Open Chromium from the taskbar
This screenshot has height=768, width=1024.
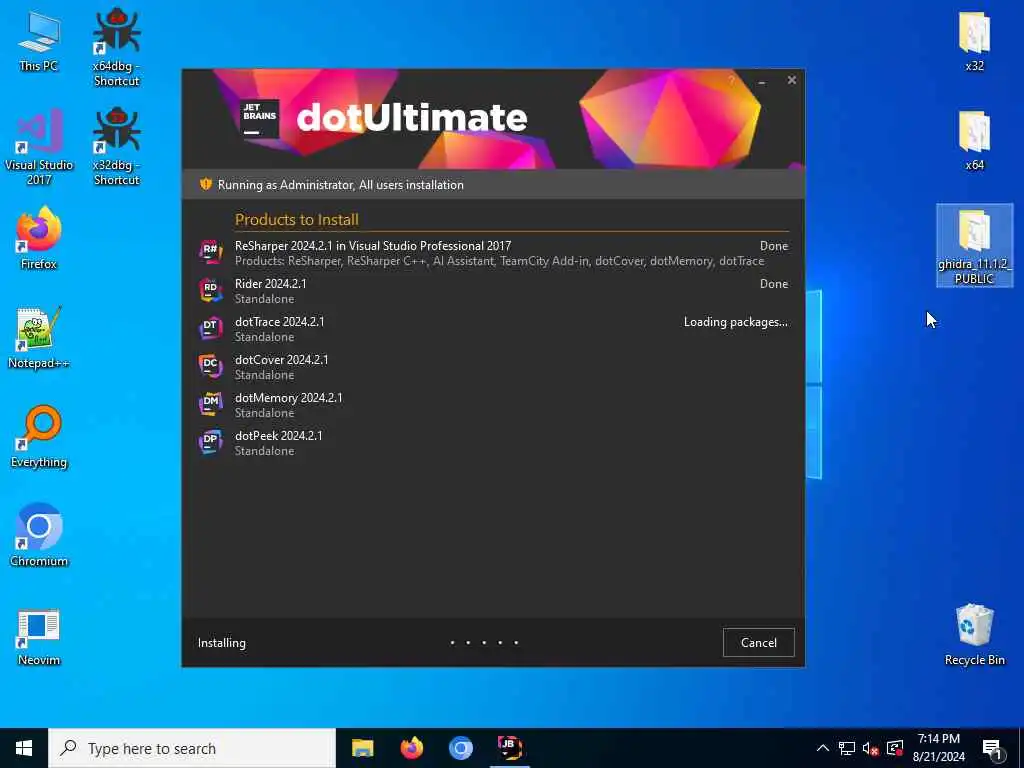(460, 748)
